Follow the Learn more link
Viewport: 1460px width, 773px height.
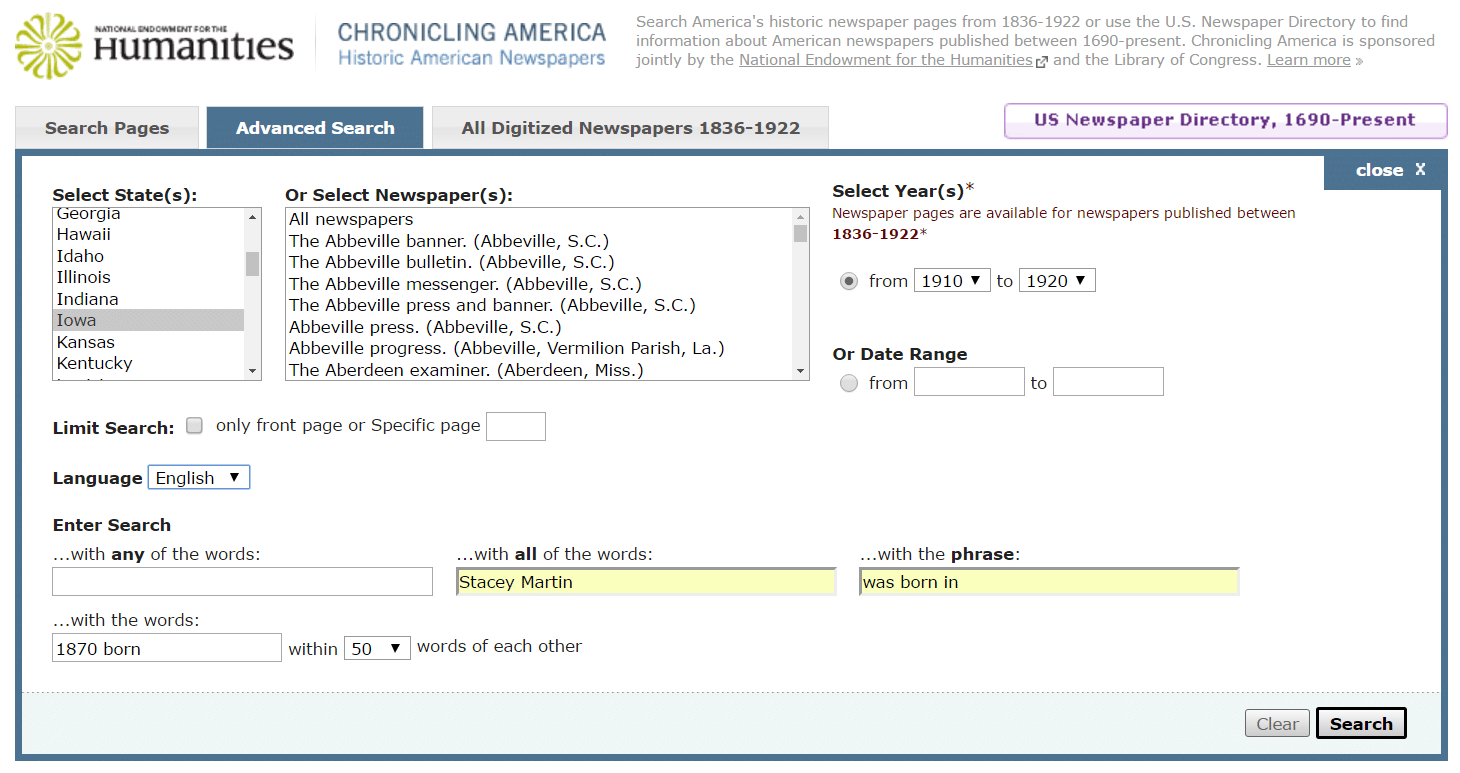[x=1309, y=60]
